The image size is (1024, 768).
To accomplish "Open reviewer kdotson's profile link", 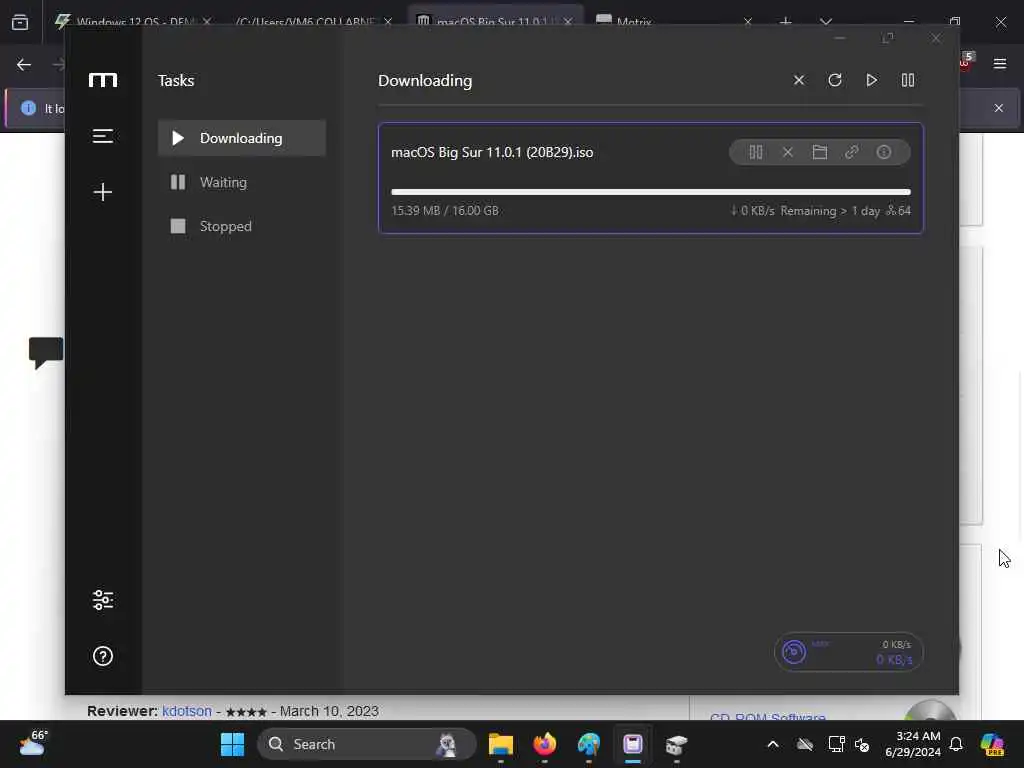I will (187, 711).
